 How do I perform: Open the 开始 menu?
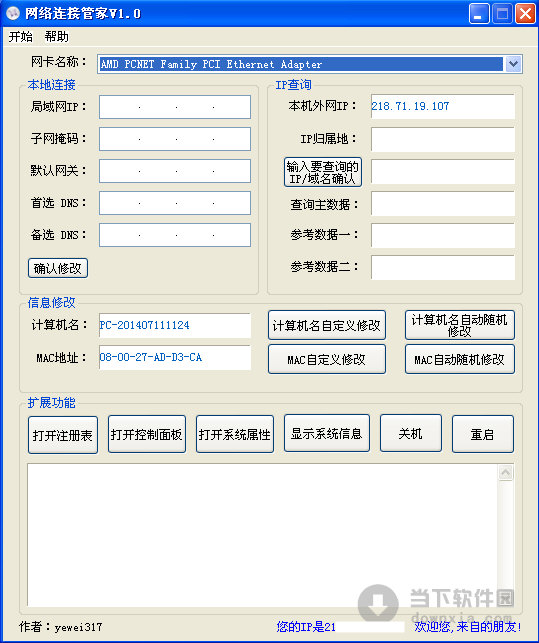click(21, 37)
